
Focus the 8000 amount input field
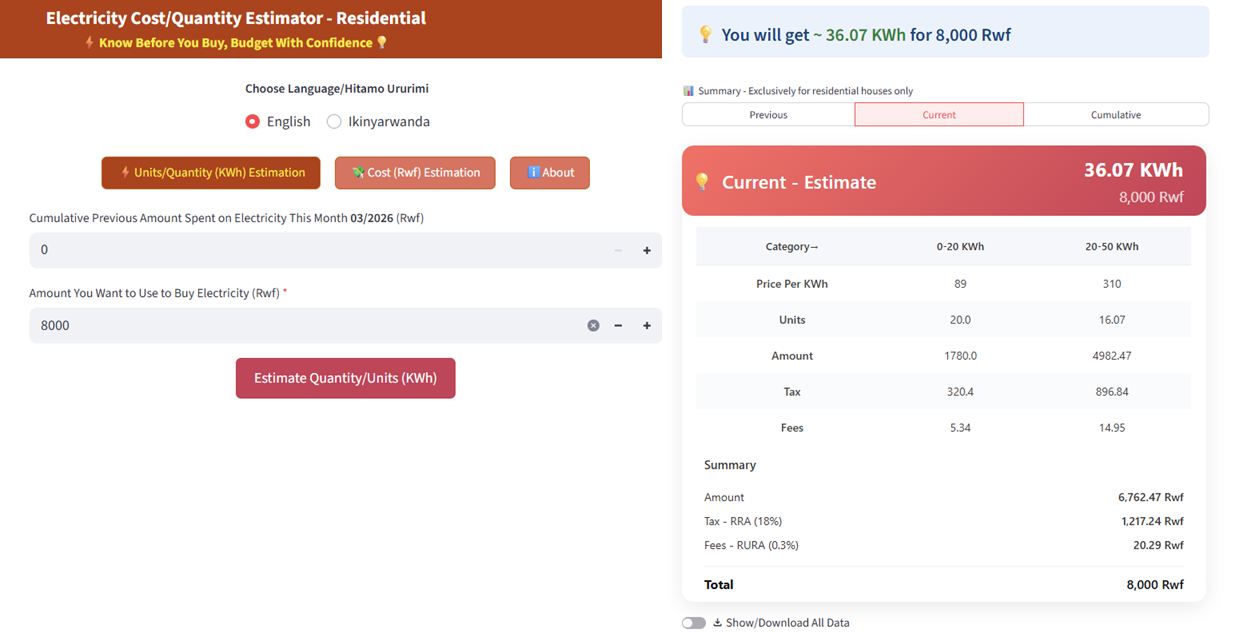(300, 326)
